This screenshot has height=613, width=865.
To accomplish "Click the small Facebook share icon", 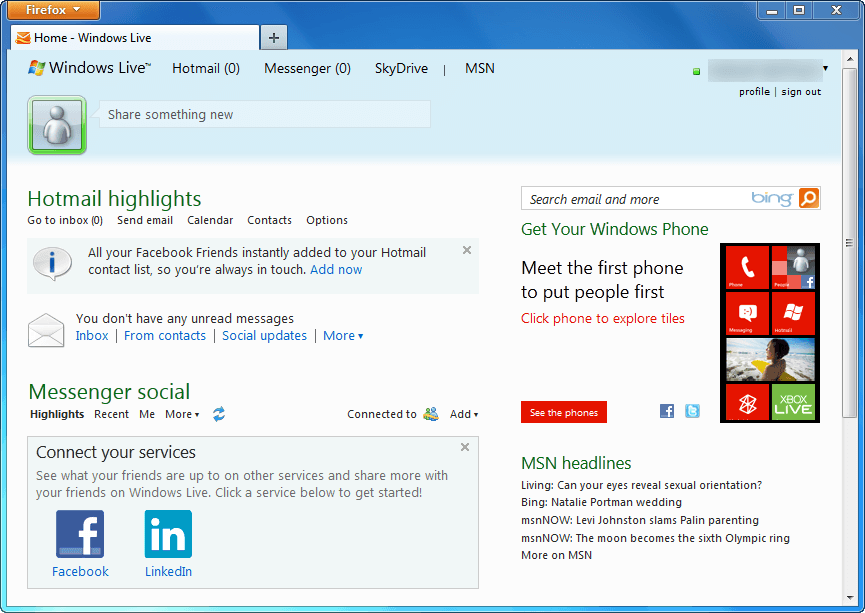I will [x=667, y=411].
